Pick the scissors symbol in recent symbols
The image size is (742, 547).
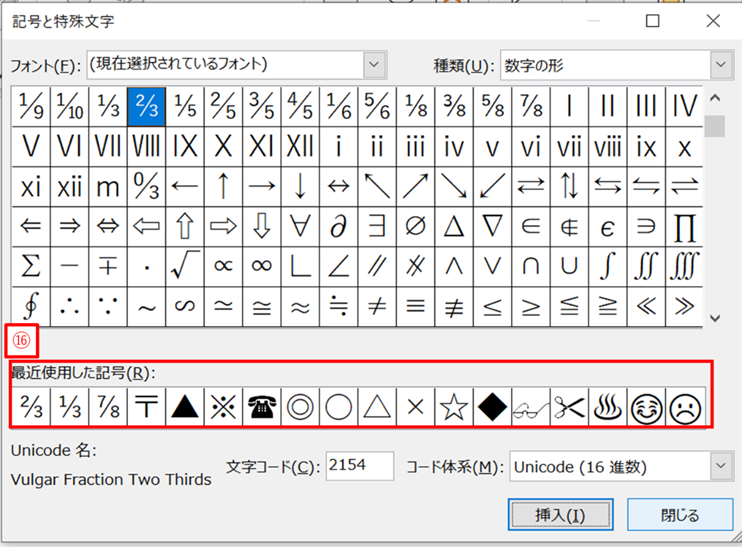pyautogui.click(x=569, y=408)
